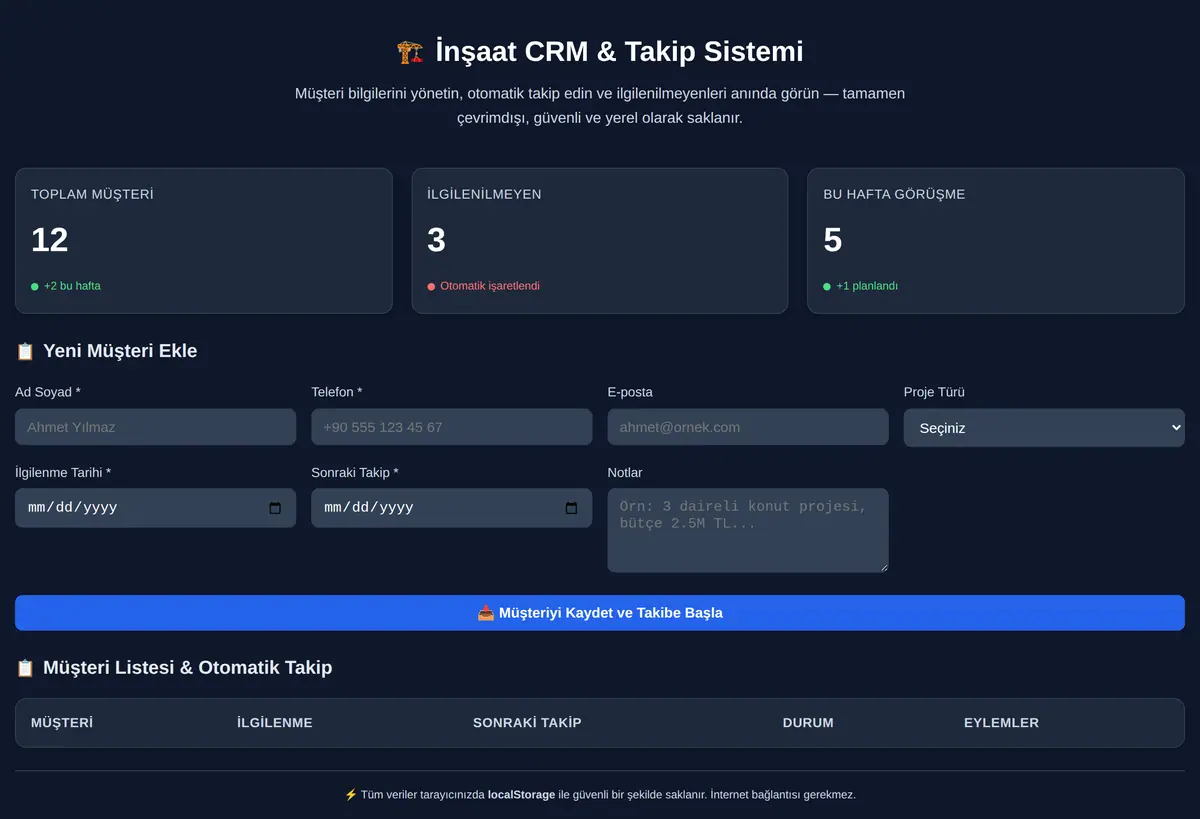Image resolution: width=1200 pixels, height=819 pixels.
Task: Click the EYLEMLER column header
Action: pyautogui.click(x=1001, y=723)
